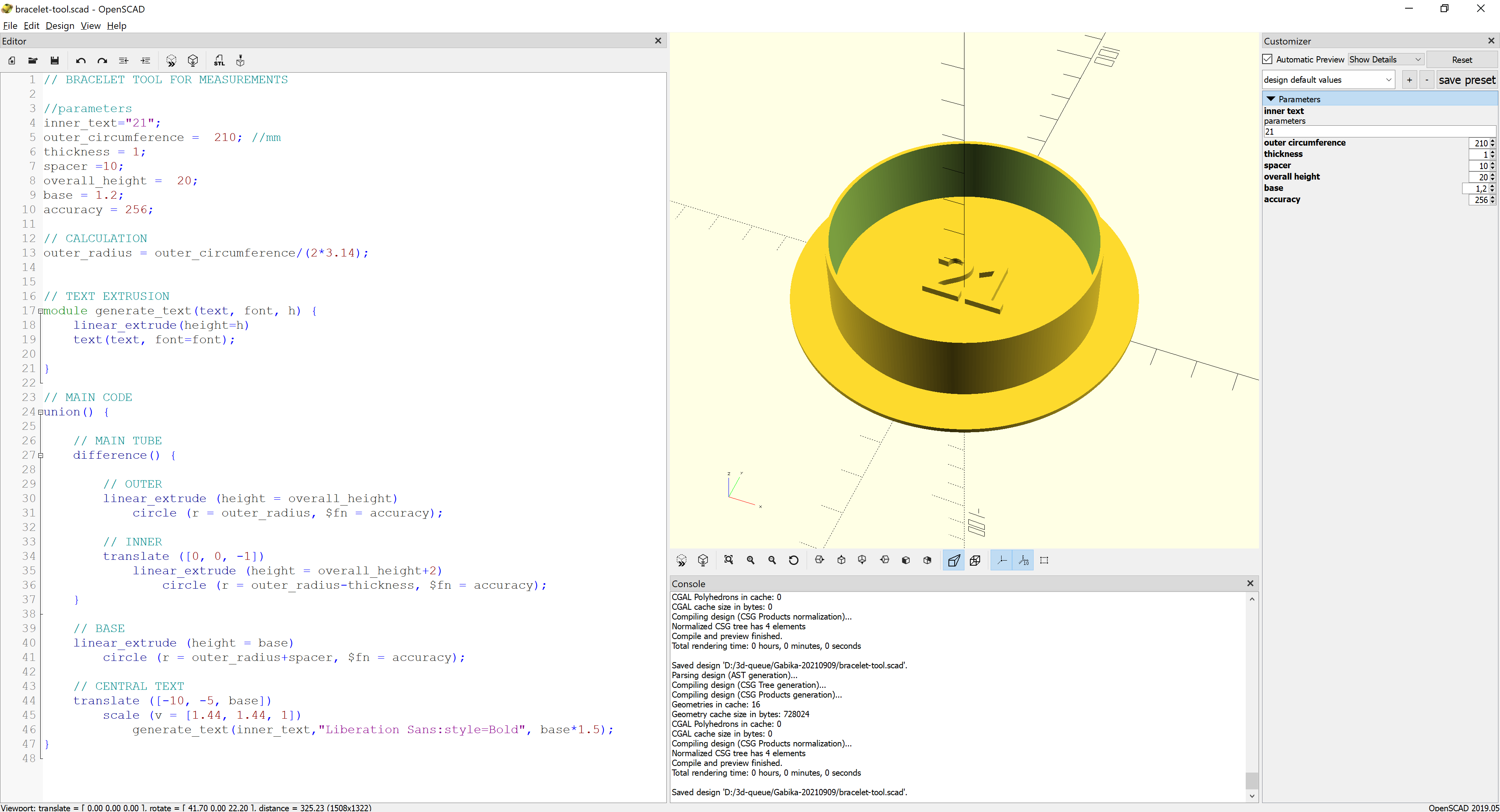Switch to Top view
The height and width of the screenshot is (812, 1500).
click(x=841, y=560)
